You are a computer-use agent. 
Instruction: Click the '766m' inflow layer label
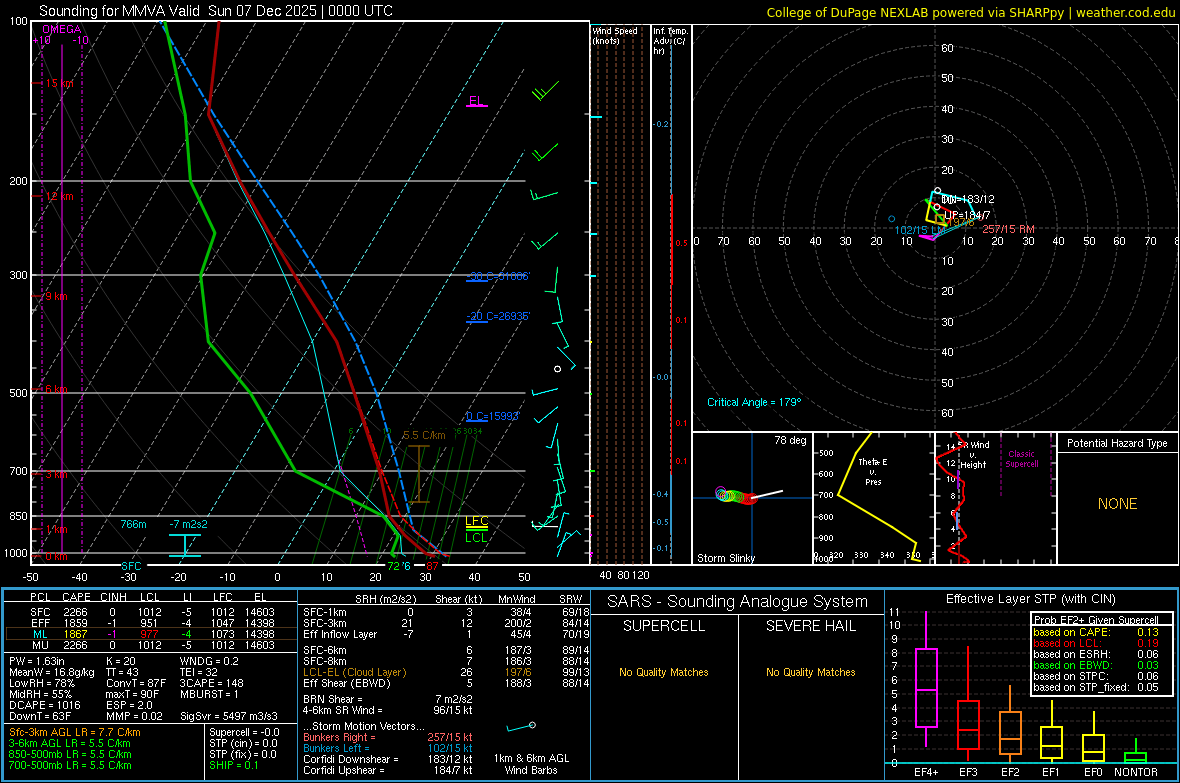(x=133, y=524)
